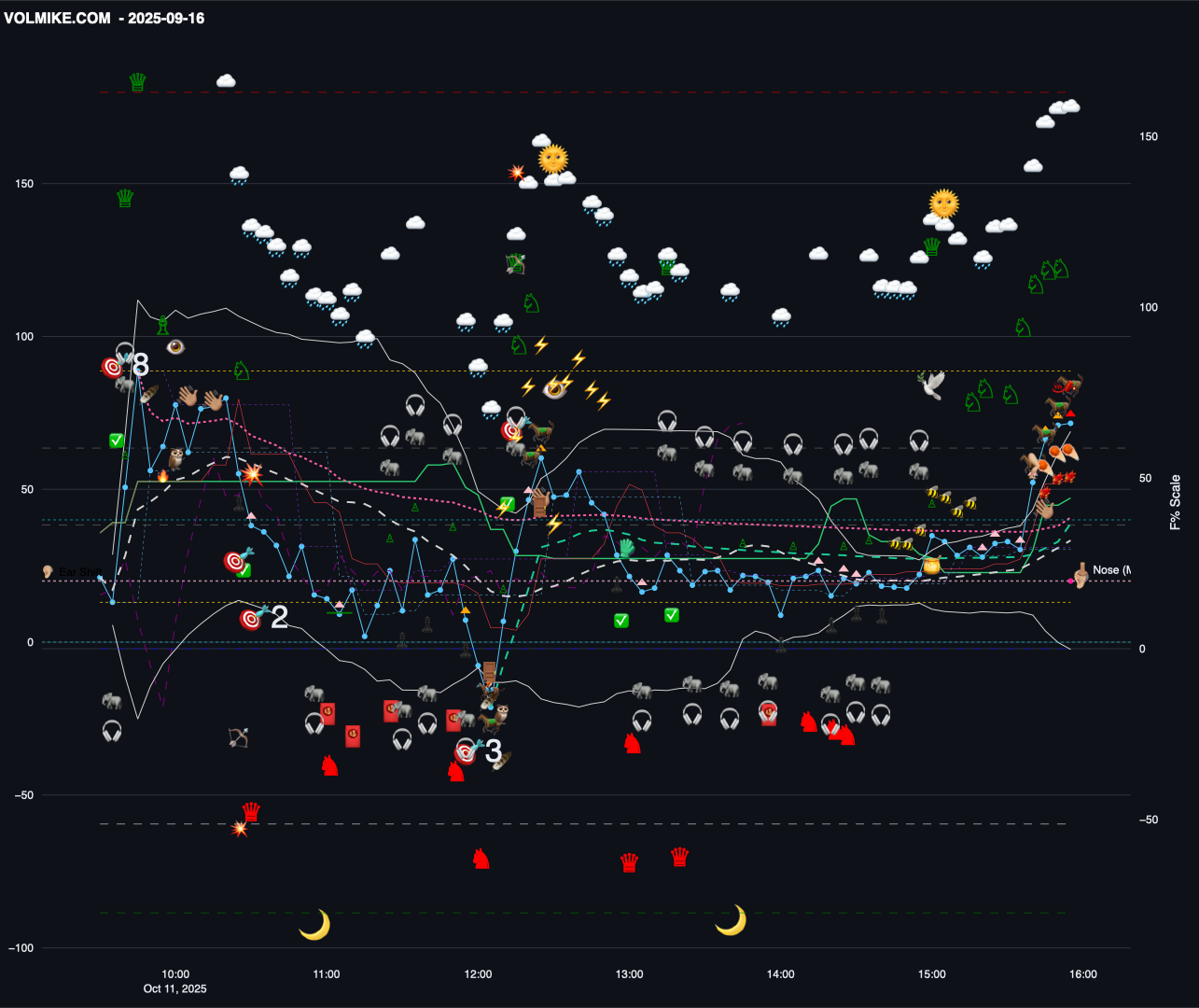Select the Ear Shift label
This screenshot has height=1008, width=1199.
78,572
